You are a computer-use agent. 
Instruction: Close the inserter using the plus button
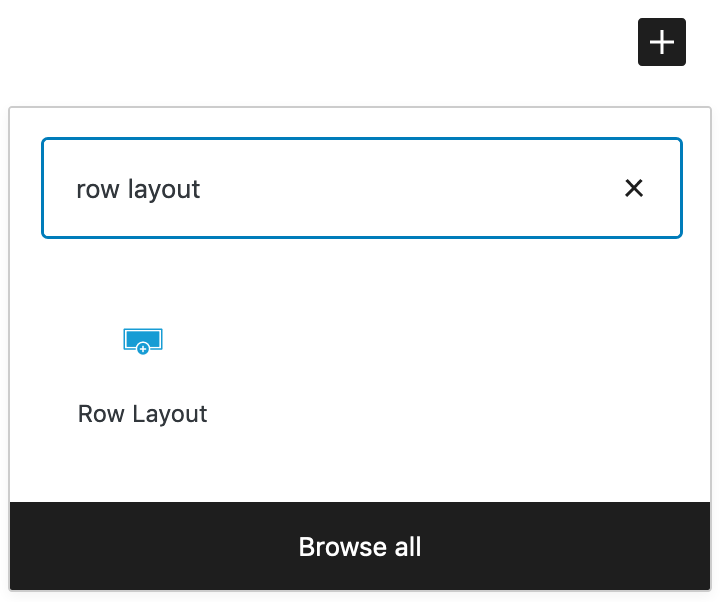pos(662,42)
